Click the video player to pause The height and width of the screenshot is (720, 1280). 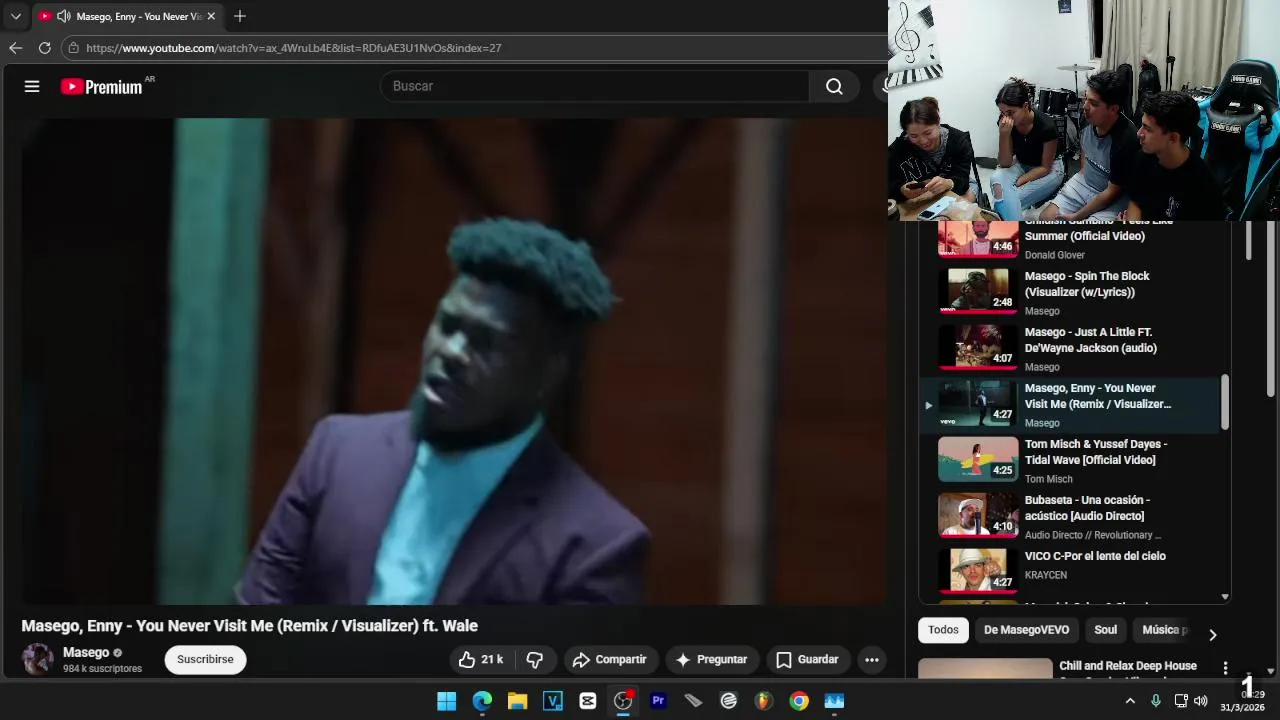click(x=452, y=361)
